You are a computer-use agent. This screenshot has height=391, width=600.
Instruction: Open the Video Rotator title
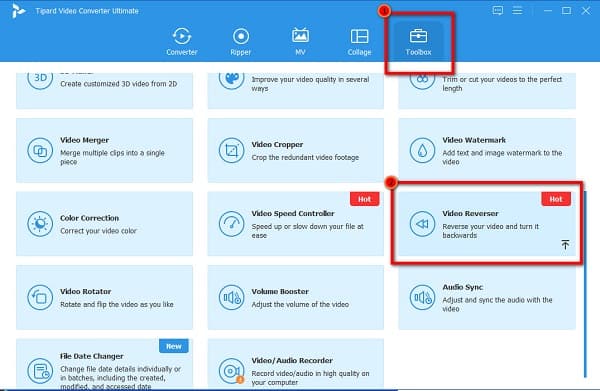(x=86, y=292)
